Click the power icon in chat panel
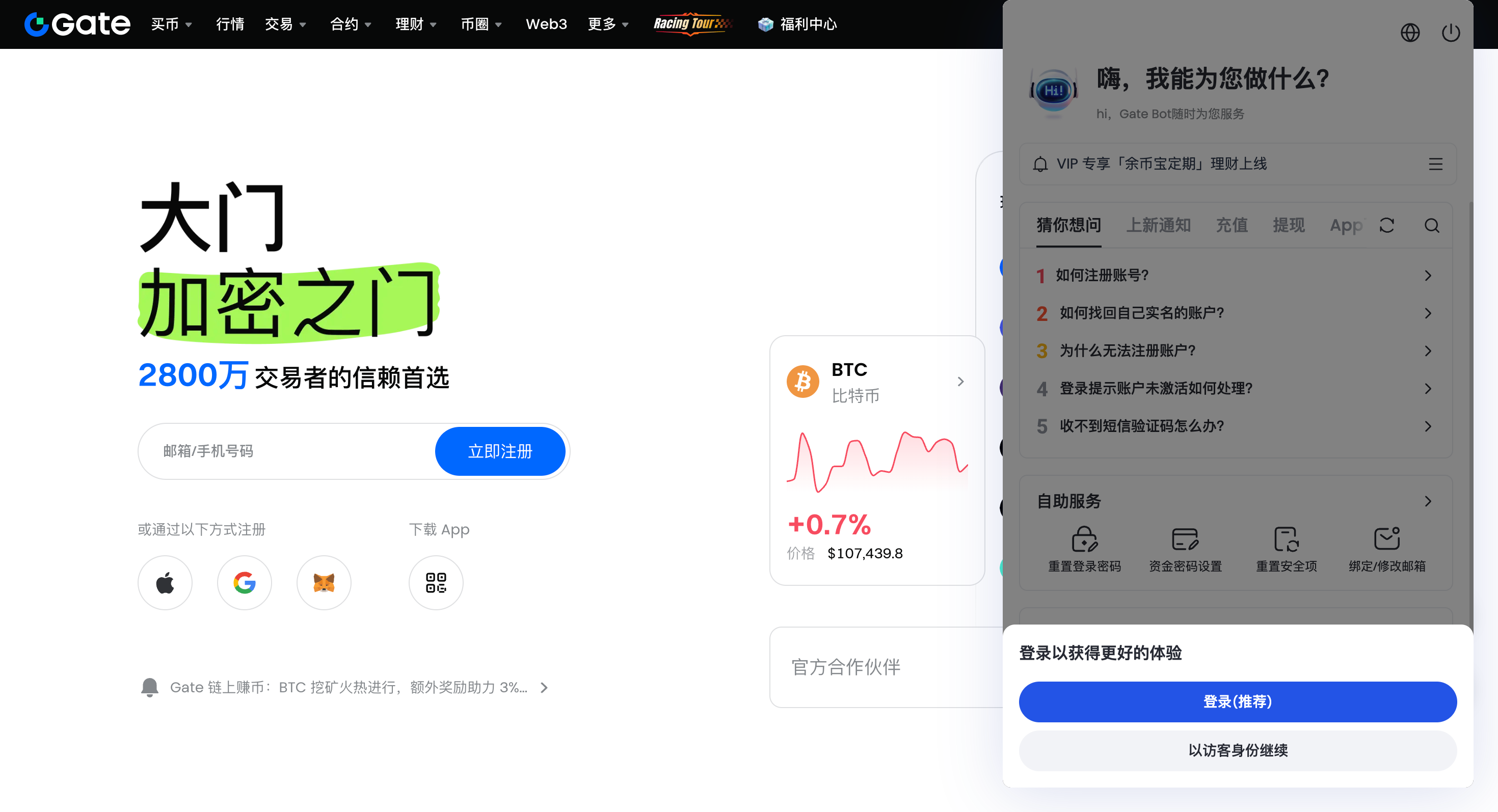This screenshot has height=812, width=1498. click(x=1450, y=33)
